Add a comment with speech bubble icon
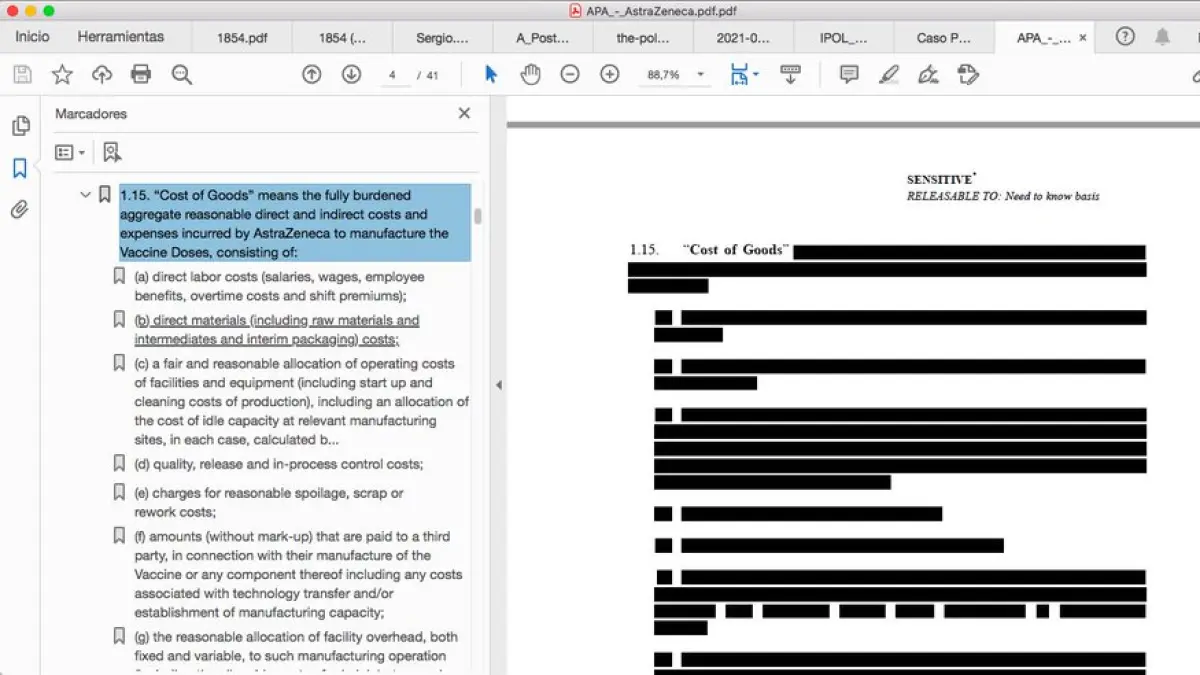The height and width of the screenshot is (675, 1200). pyautogui.click(x=849, y=74)
